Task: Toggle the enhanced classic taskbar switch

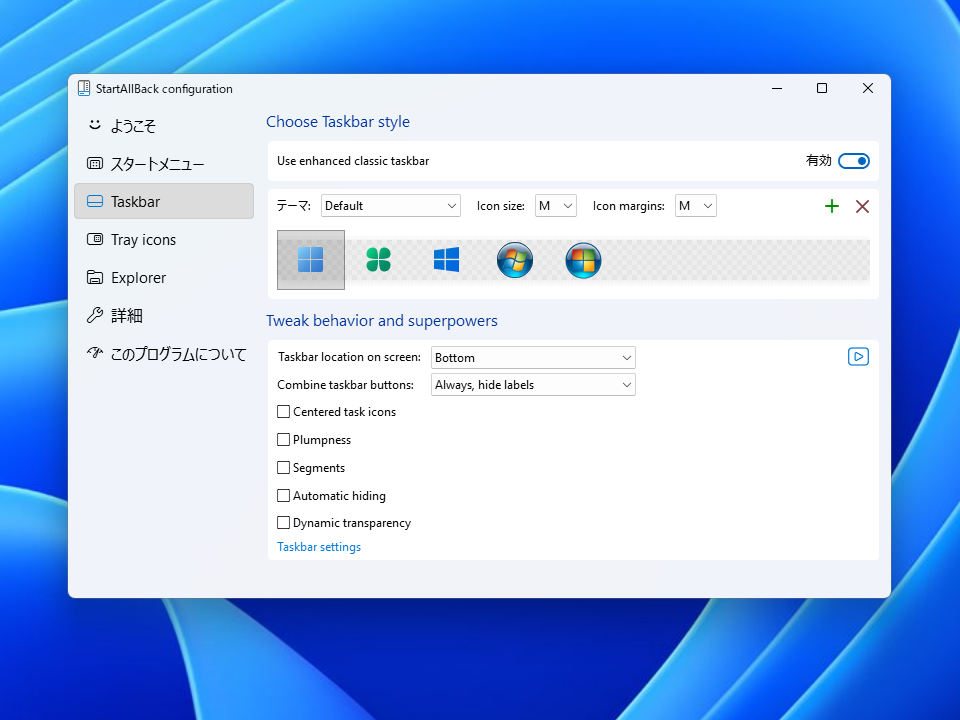Action: (853, 161)
